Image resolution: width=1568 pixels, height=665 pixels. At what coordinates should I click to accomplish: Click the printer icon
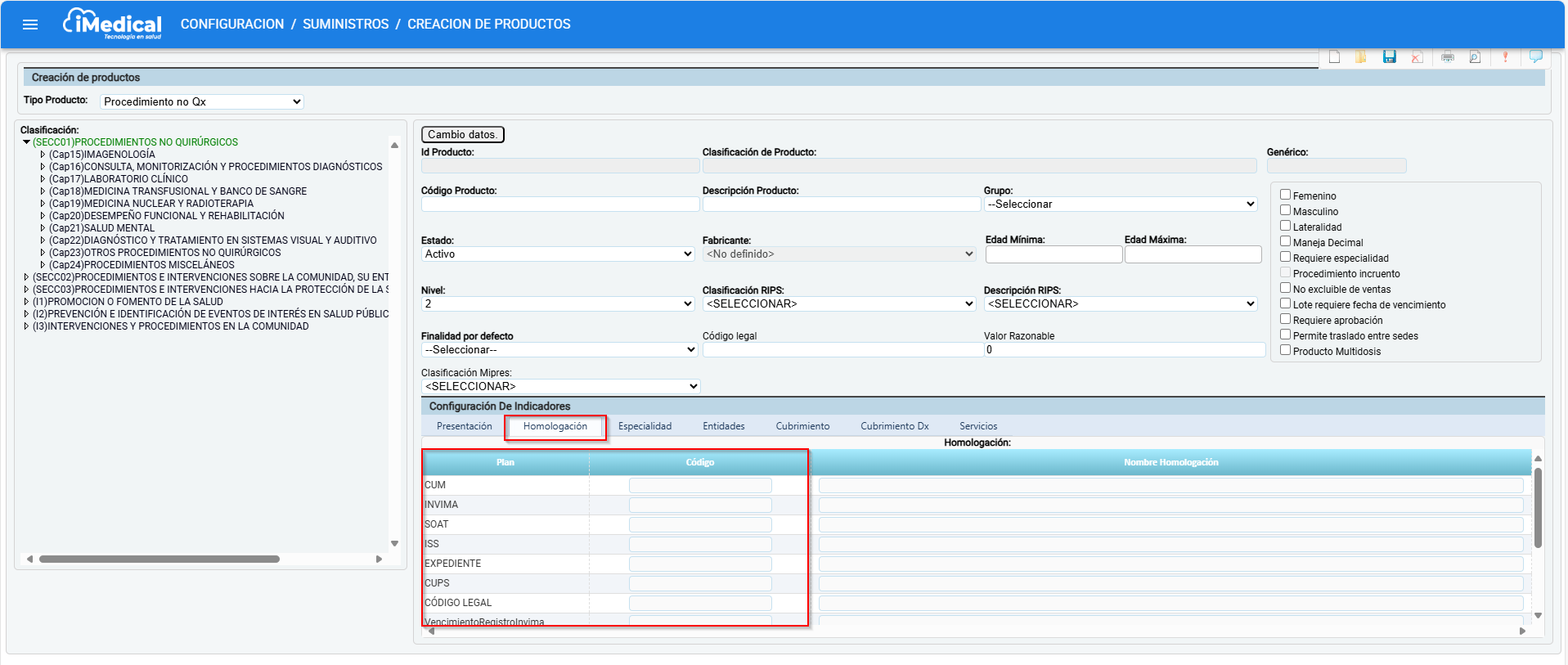[x=1447, y=57]
